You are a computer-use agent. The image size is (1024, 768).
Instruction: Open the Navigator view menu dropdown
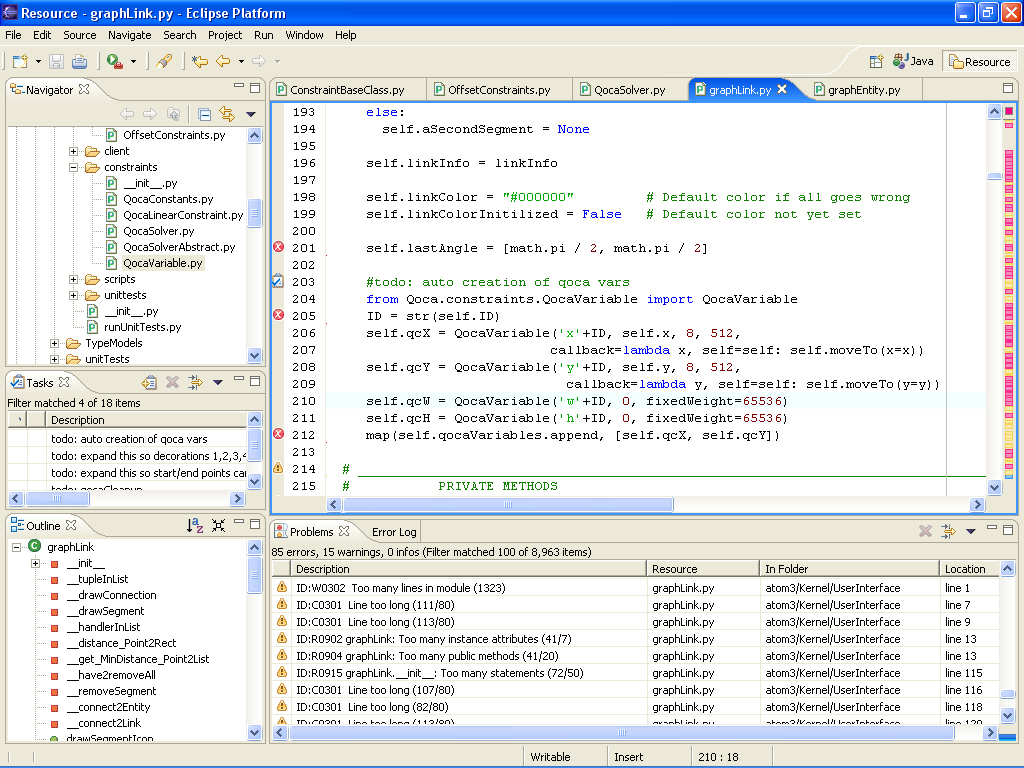250,113
